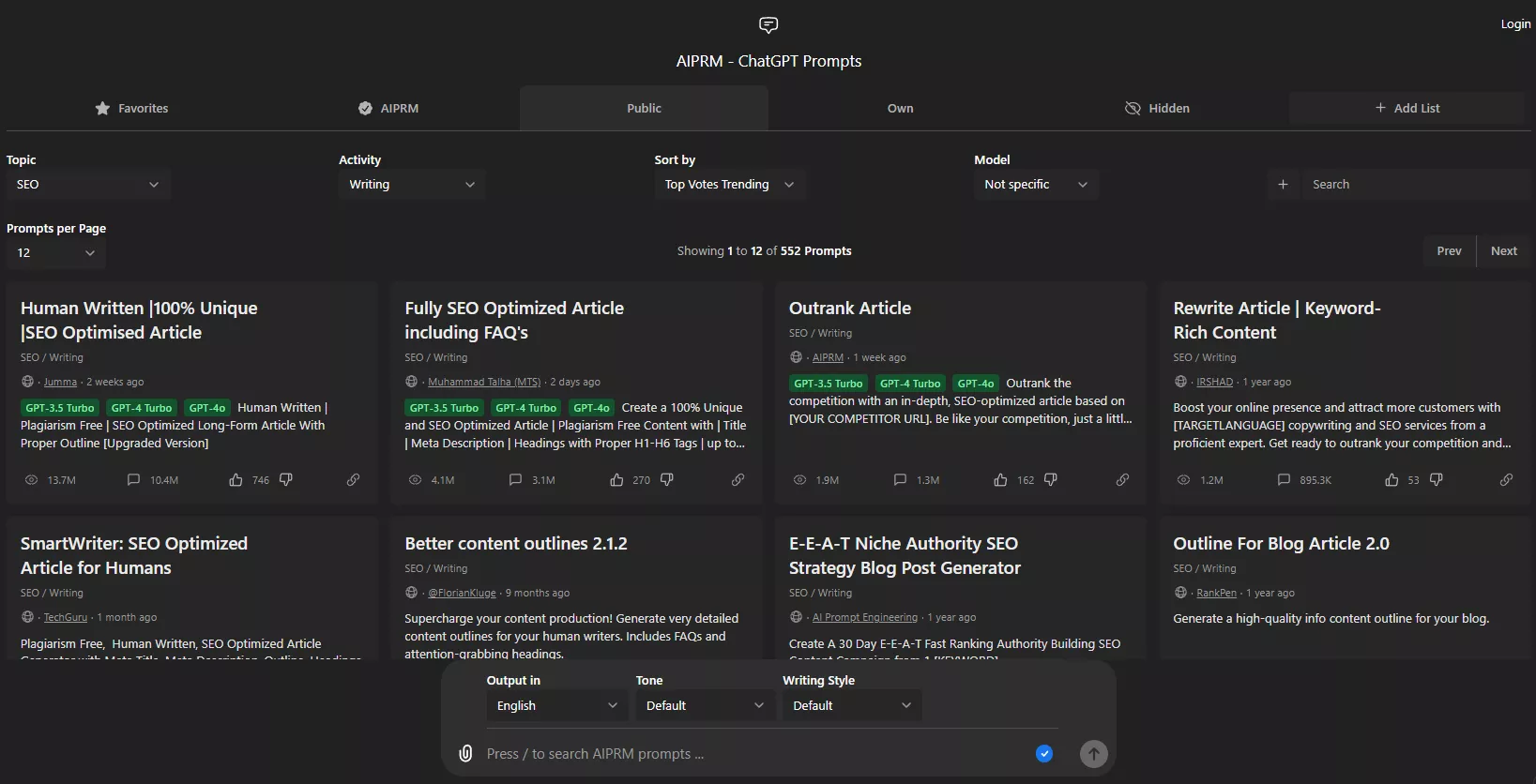
Task: Open comments on Outrank Article prompt
Action: point(900,480)
